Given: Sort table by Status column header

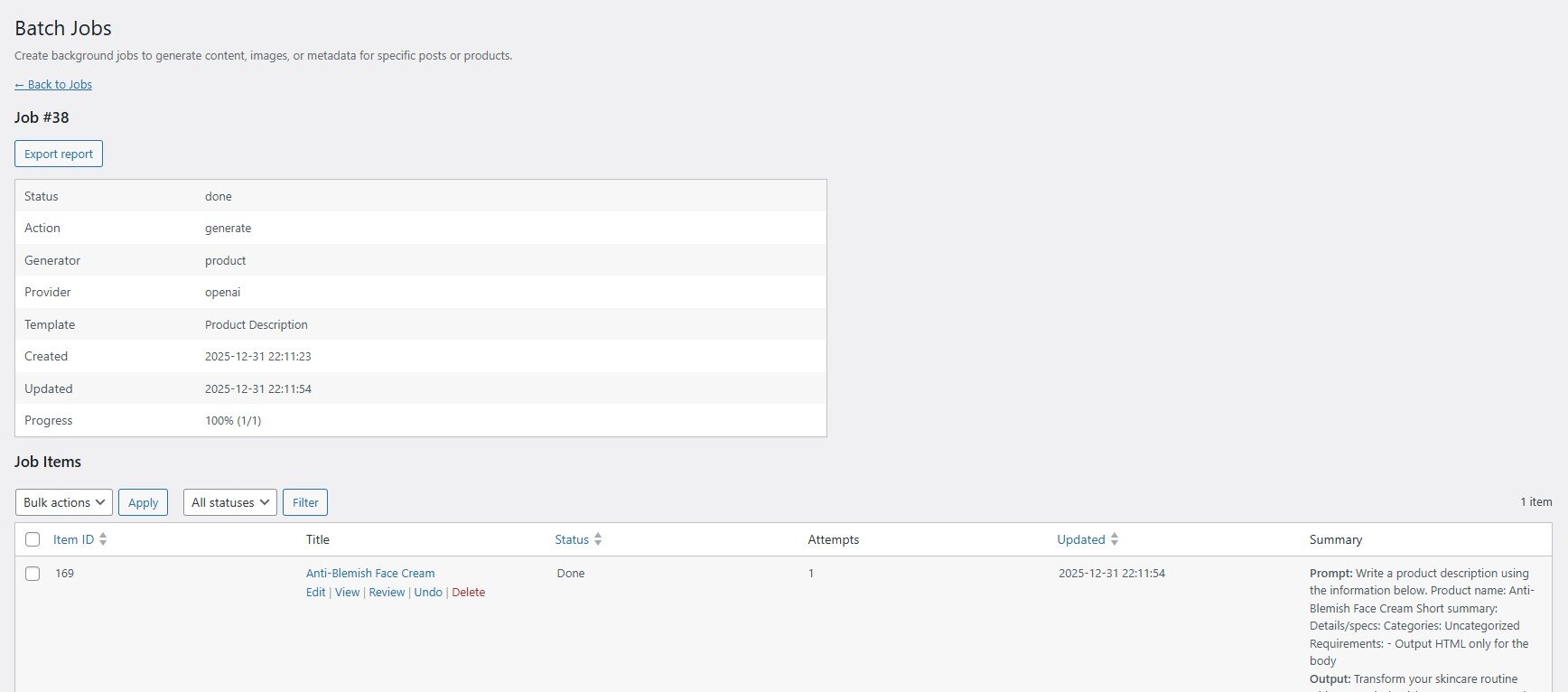Looking at the screenshot, I should pos(572,539).
